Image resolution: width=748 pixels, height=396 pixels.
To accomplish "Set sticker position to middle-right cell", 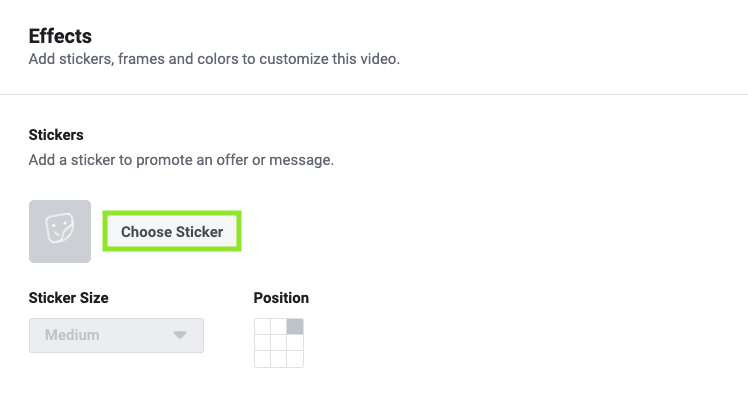I will [x=295, y=343].
